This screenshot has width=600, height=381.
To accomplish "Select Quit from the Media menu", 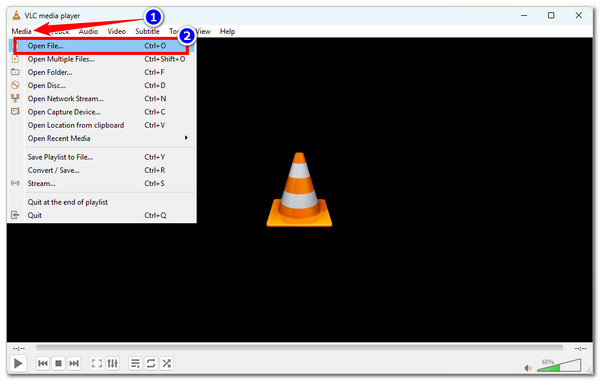I will 101,215.
